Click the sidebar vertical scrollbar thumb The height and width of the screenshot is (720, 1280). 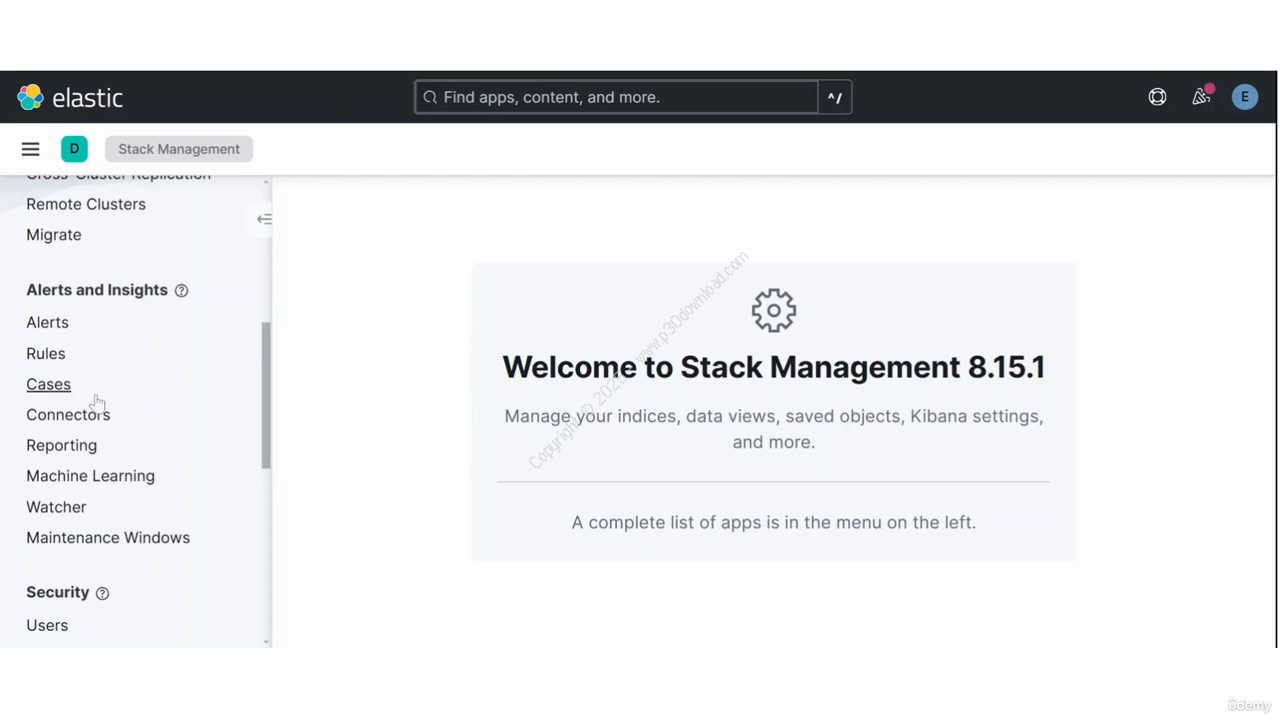point(266,395)
